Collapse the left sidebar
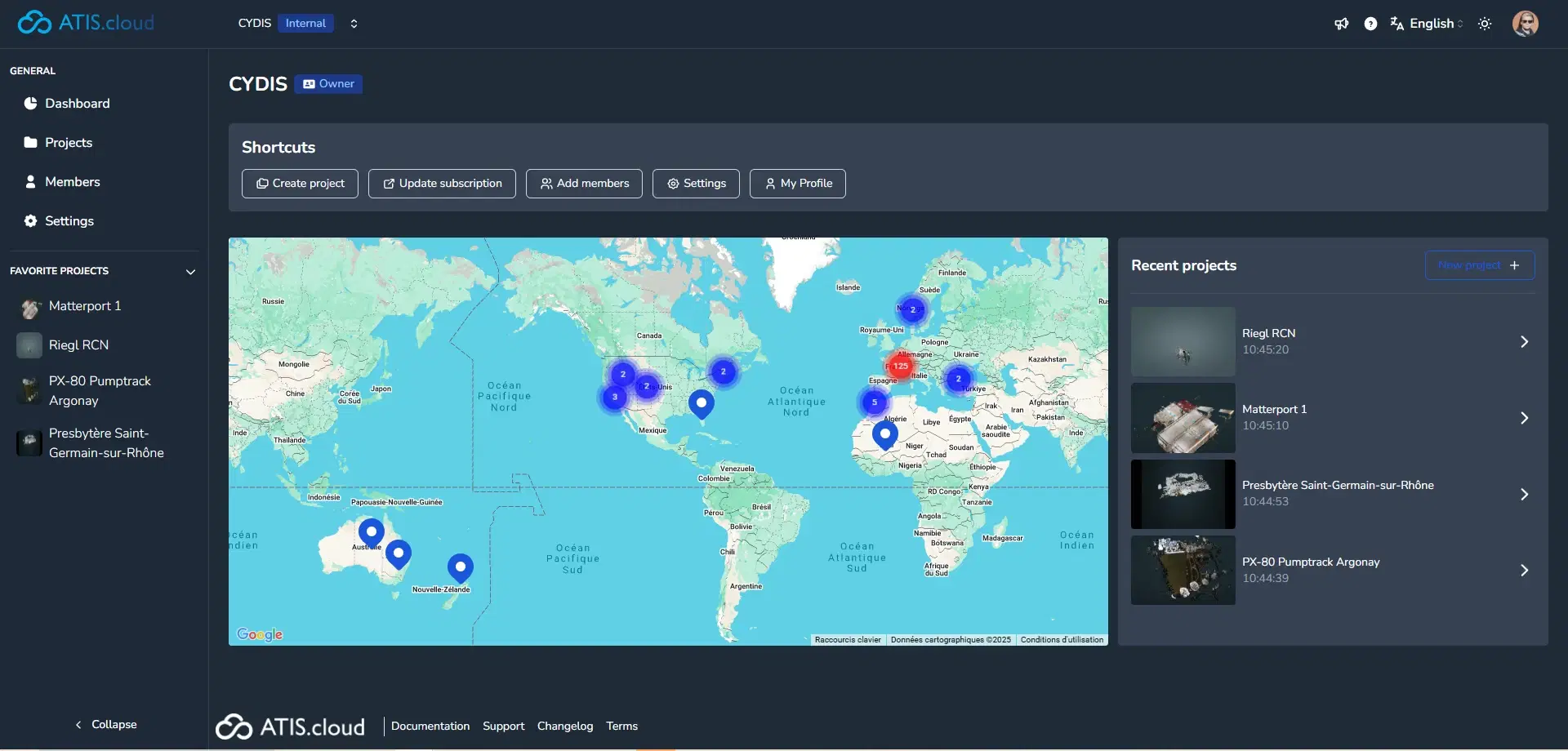Viewport: 1568px width, 751px height. tap(105, 724)
